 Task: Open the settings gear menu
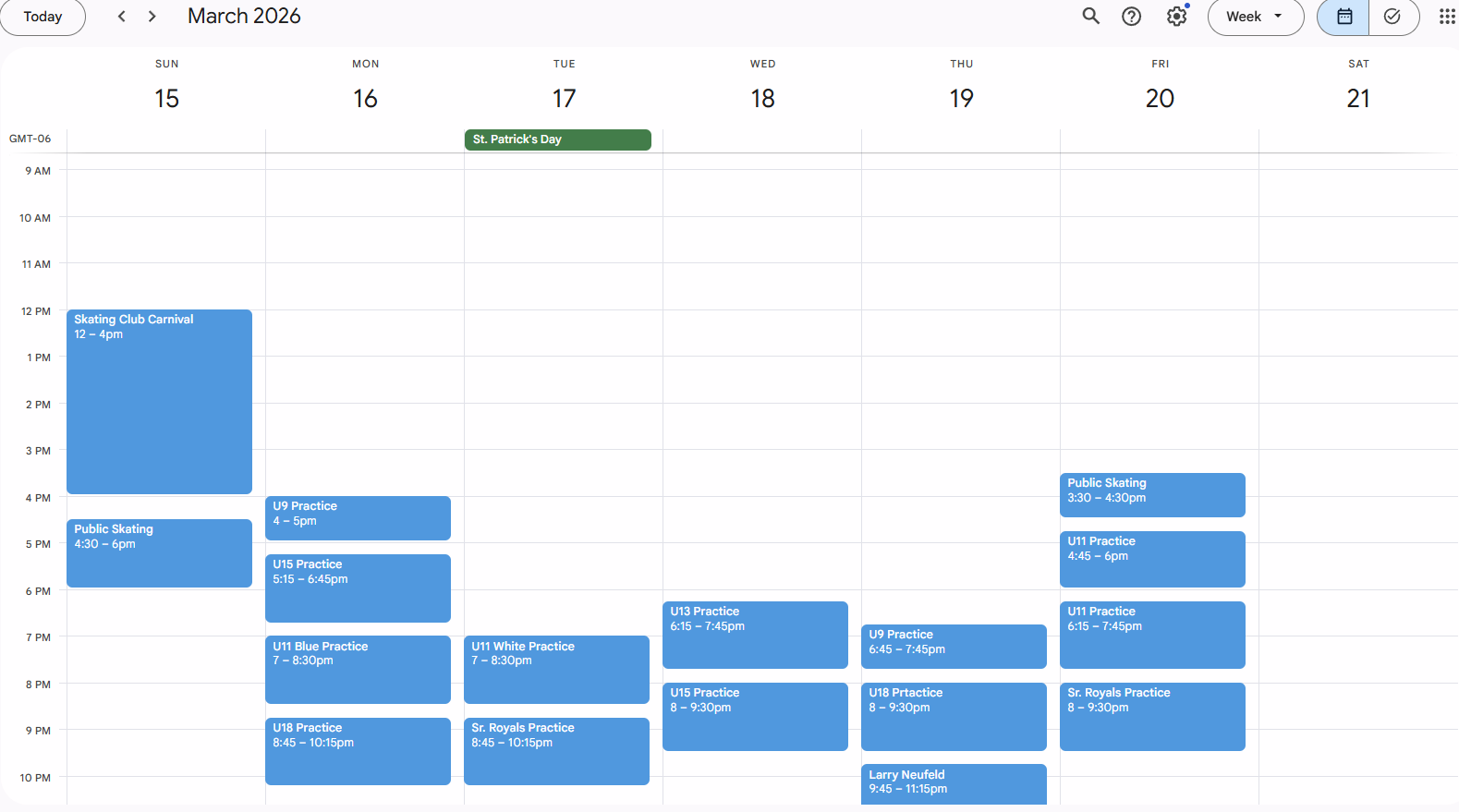point(1176,16)
